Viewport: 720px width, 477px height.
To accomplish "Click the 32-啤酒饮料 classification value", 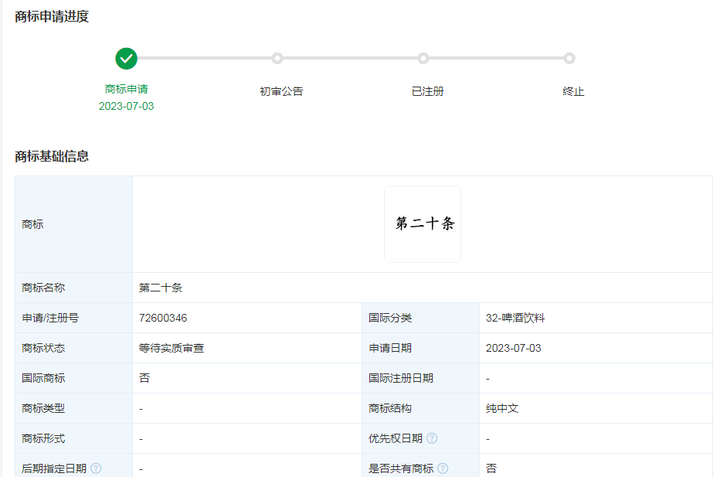I will pyautogui.click(x=515, y=318).
